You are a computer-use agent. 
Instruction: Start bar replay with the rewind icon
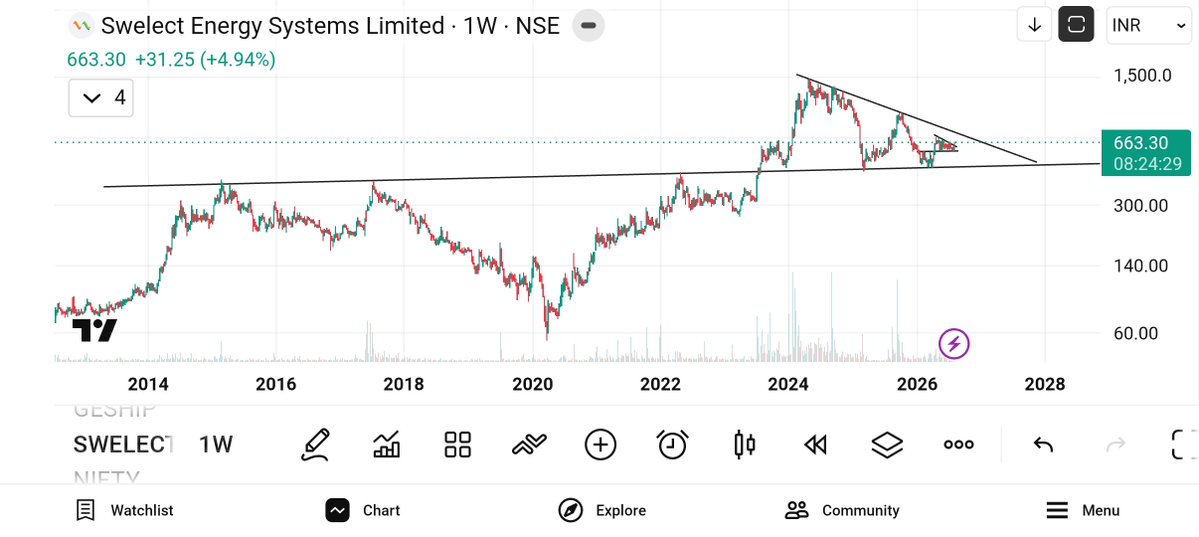(815, 444)
